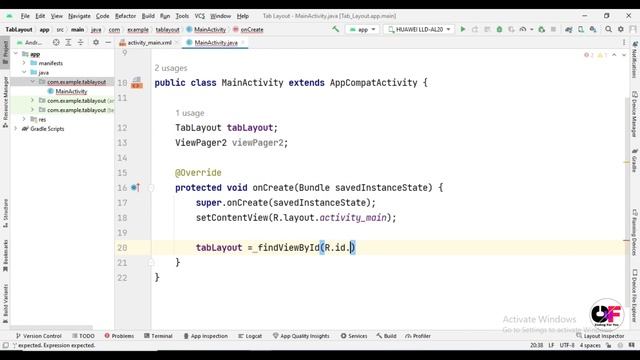Image resolution: width=640 pixels, height=360 pixels.
Task: Switch to activity_main.xml tab
Action: (149, 42)
